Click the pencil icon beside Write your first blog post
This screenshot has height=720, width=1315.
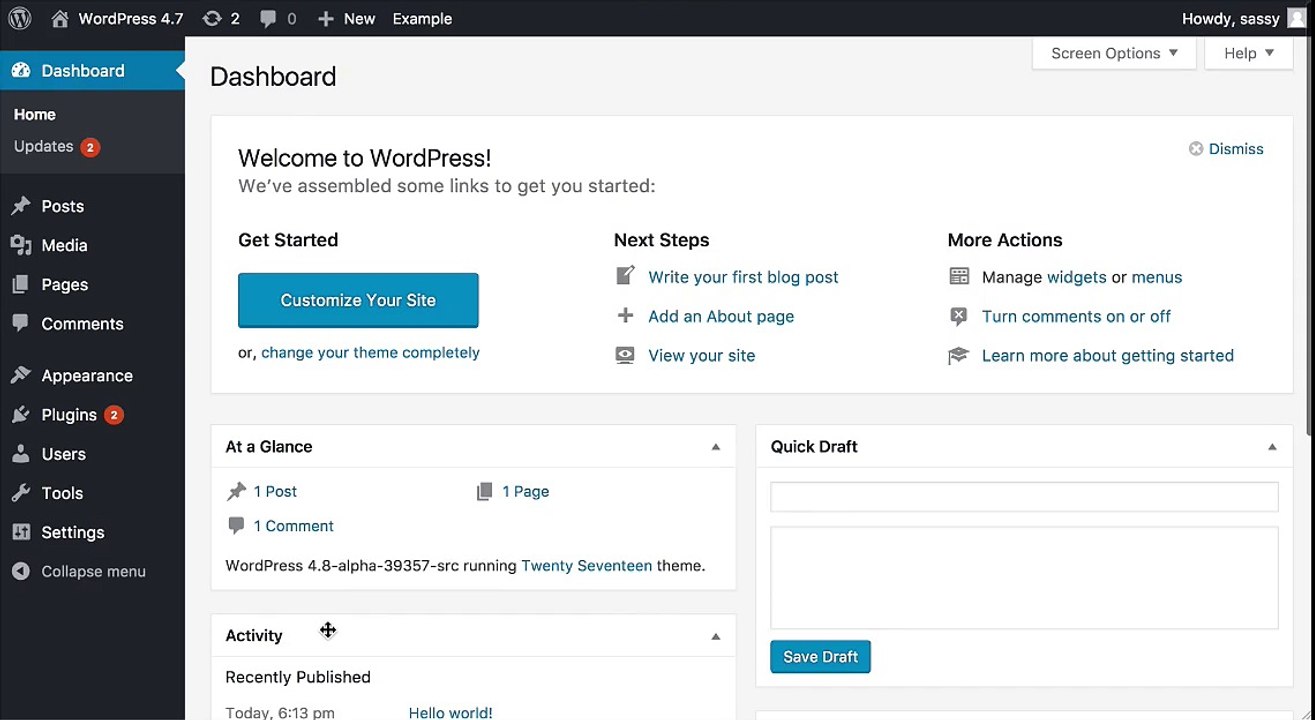[625, 276]
